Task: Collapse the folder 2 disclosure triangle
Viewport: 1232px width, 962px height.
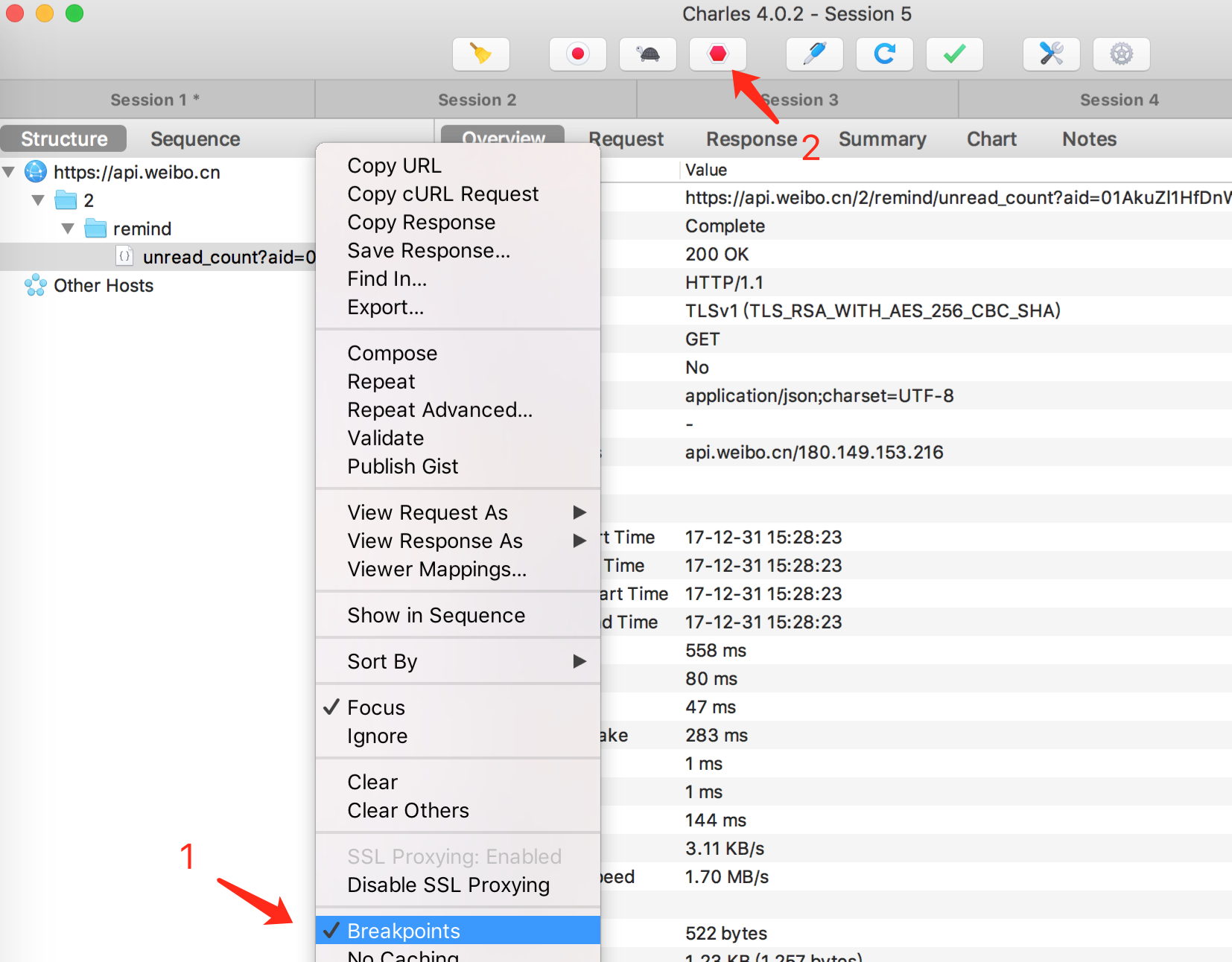Action: (39, 200)
